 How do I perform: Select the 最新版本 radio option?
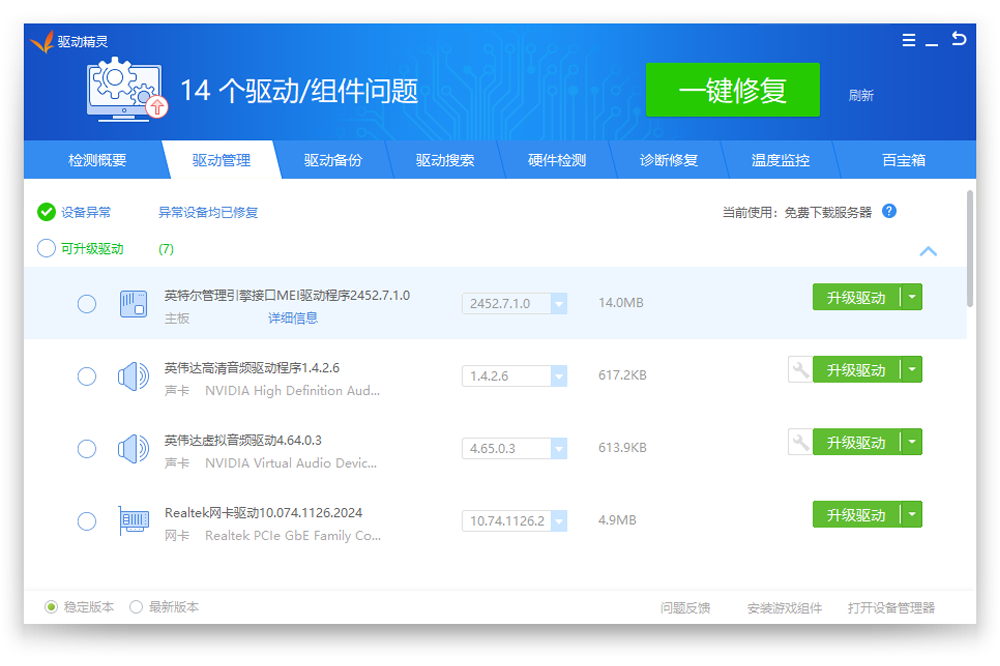[136, 607]
